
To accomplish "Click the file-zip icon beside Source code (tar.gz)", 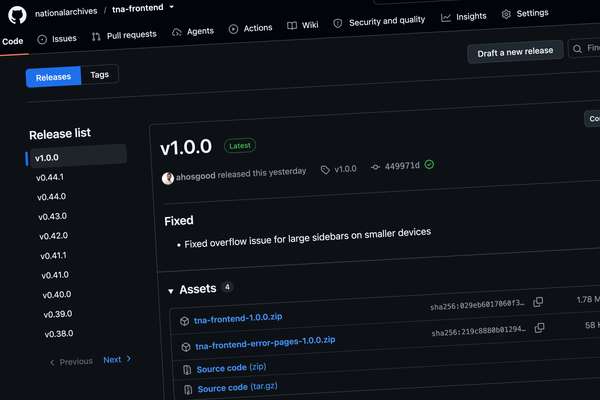I will pyautogui.click(x=188, y=390).
